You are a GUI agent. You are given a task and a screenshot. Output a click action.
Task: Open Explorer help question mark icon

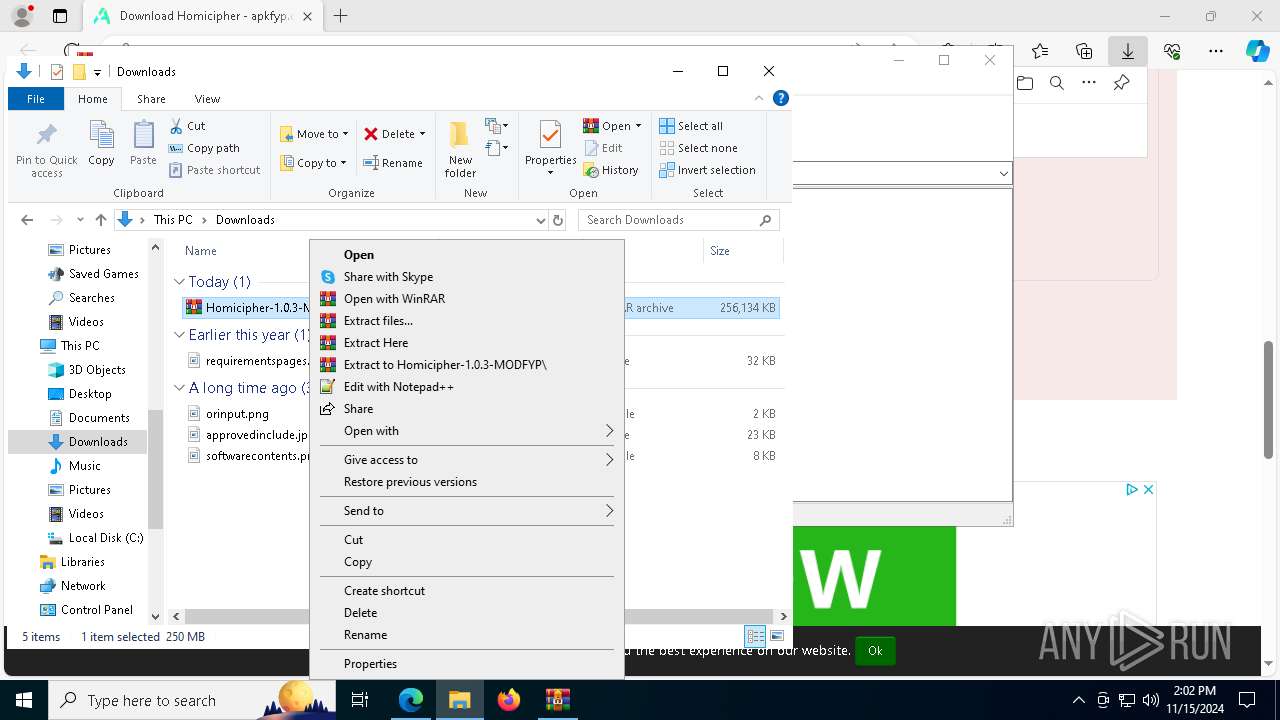781,98
